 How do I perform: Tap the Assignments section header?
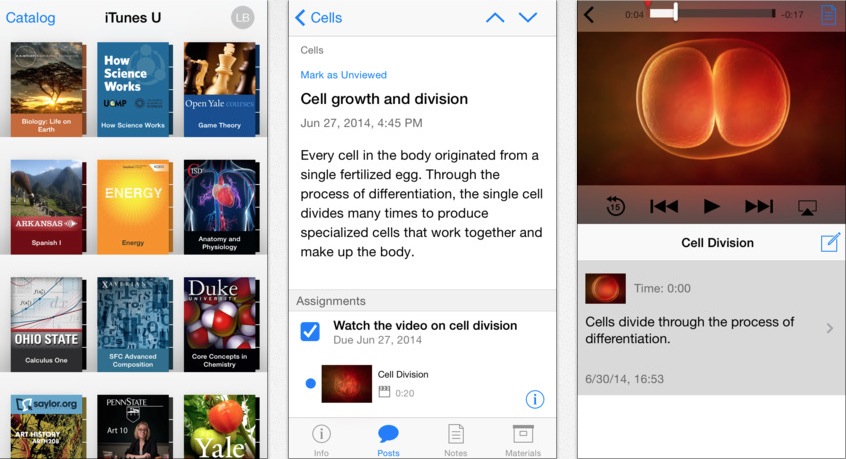(422, 301)
